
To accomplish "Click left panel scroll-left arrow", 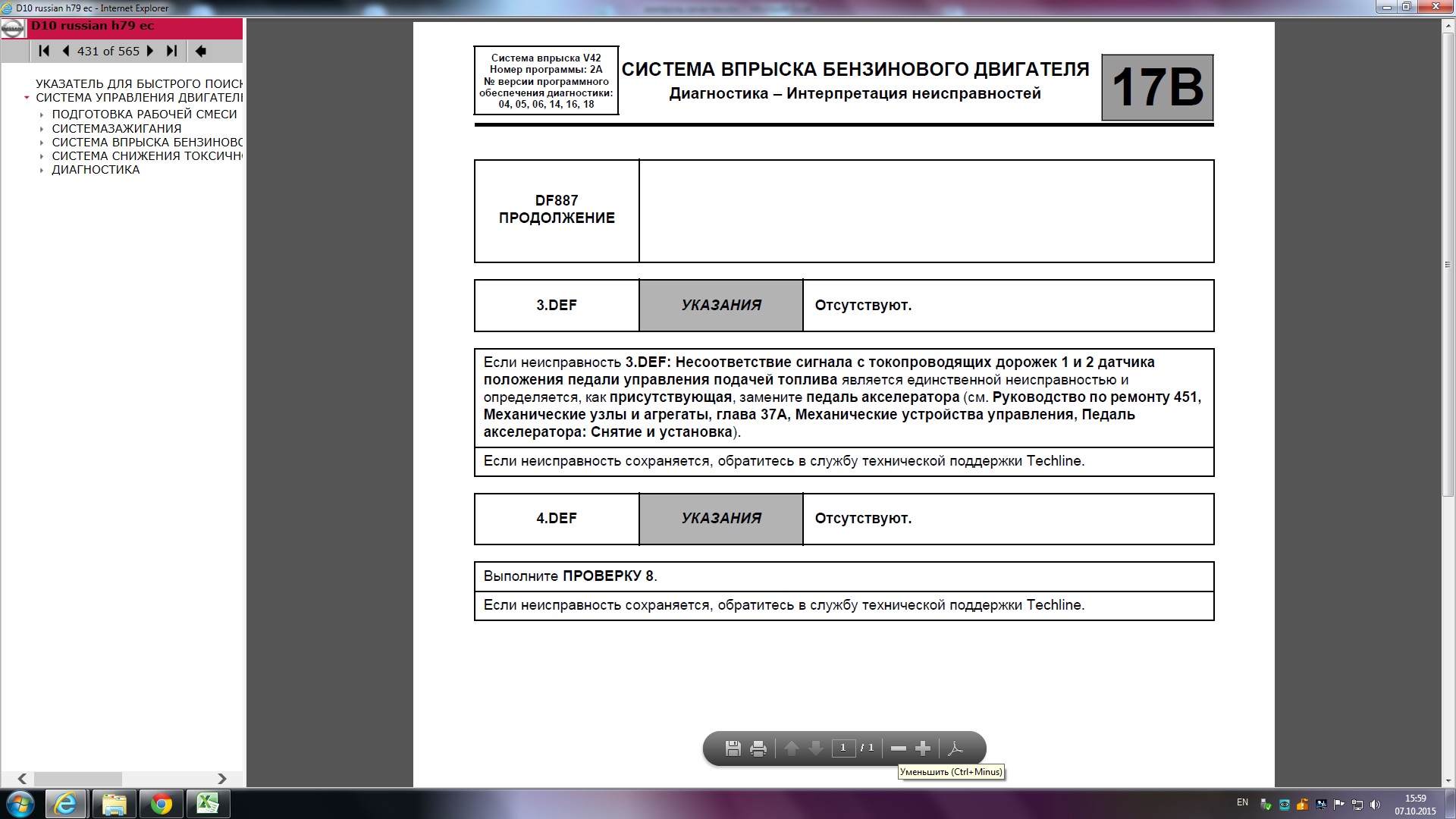I will point(22,779).
